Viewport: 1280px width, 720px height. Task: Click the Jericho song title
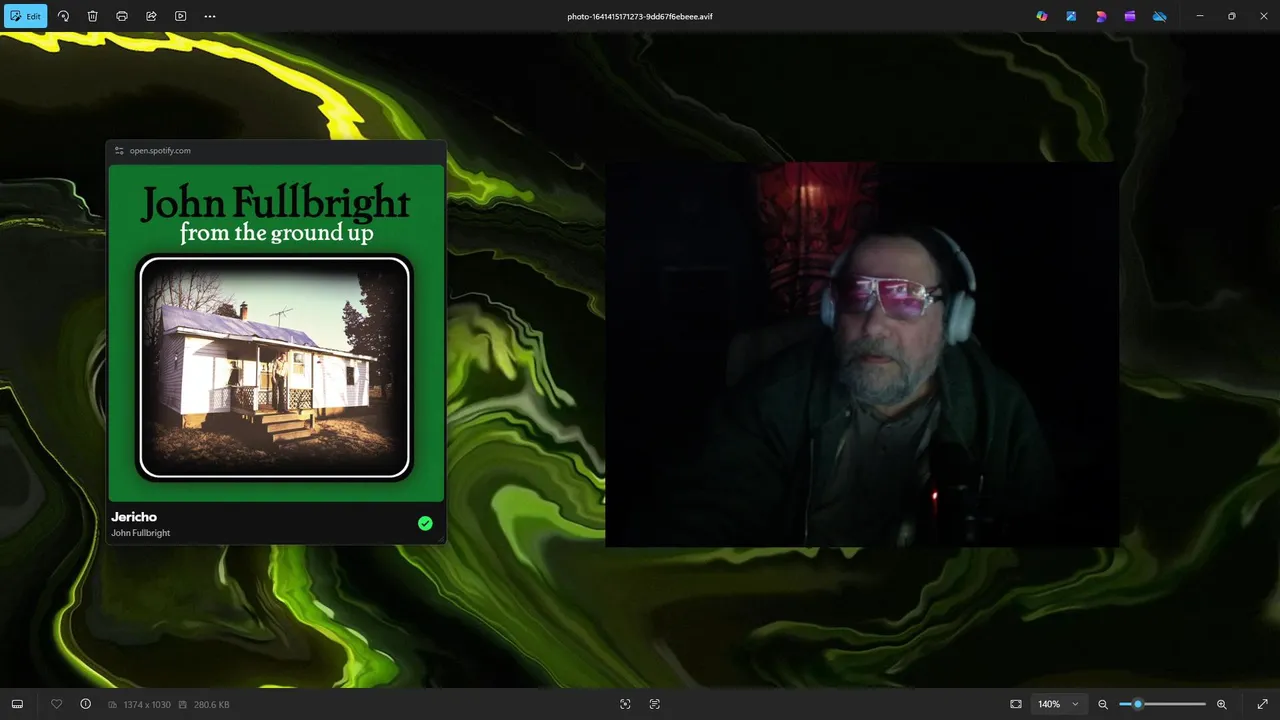(134, 517)
